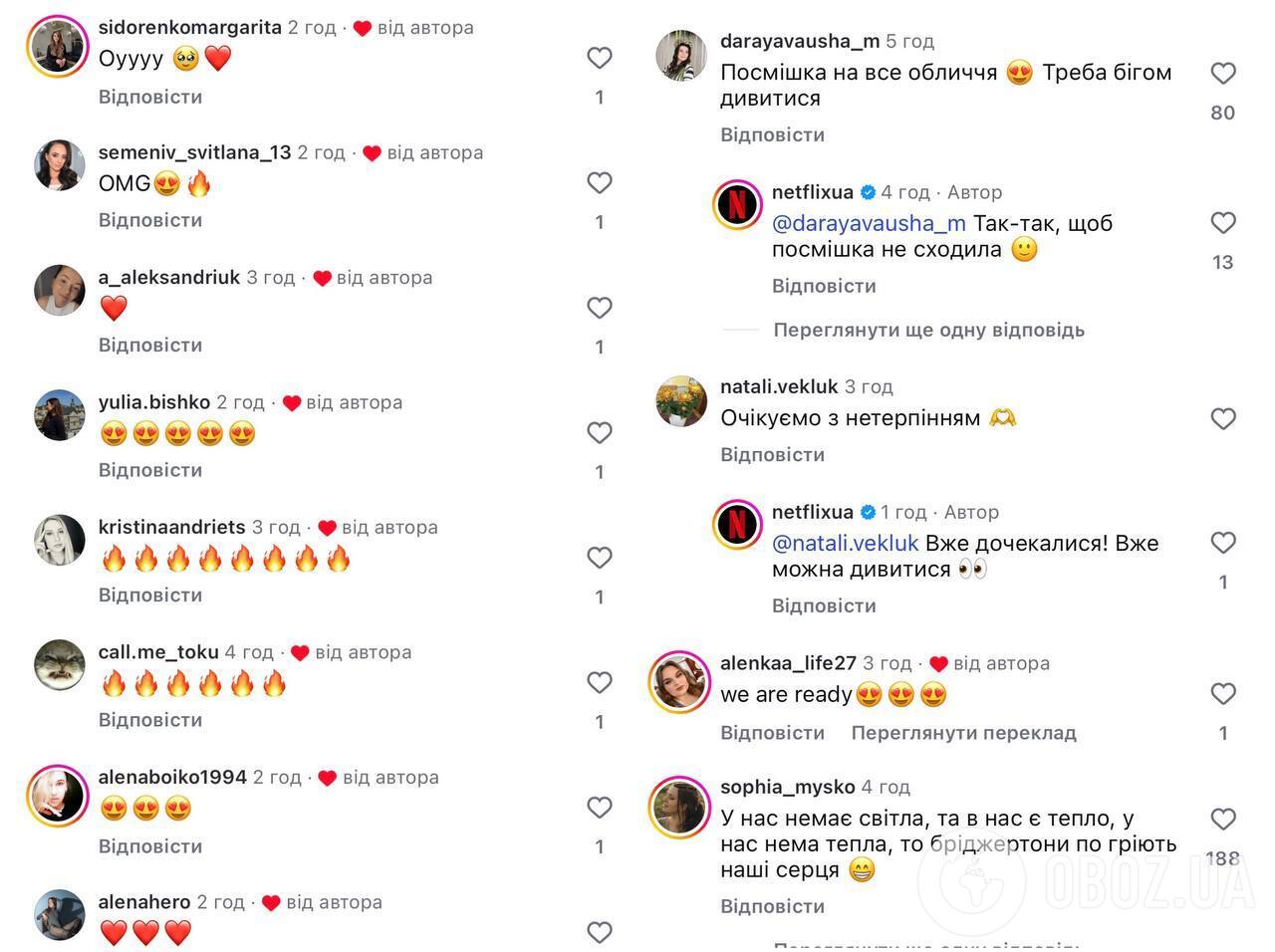1275x952 pixels.
Task: Heart the alenkaa_life27 'we are ready' comment
Action: tap(1223, 694)
